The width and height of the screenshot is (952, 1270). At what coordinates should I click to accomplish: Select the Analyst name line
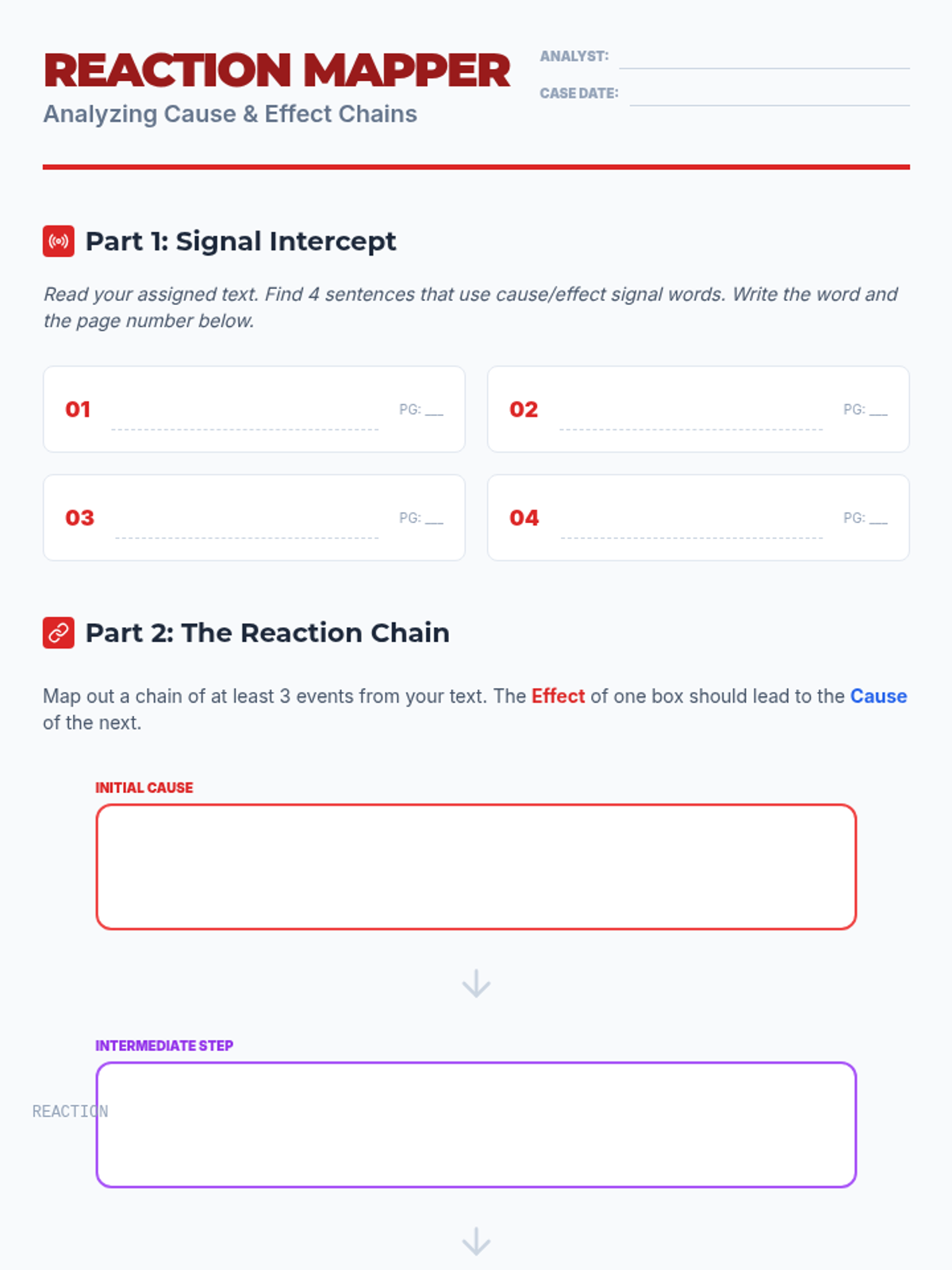point(764,59)
